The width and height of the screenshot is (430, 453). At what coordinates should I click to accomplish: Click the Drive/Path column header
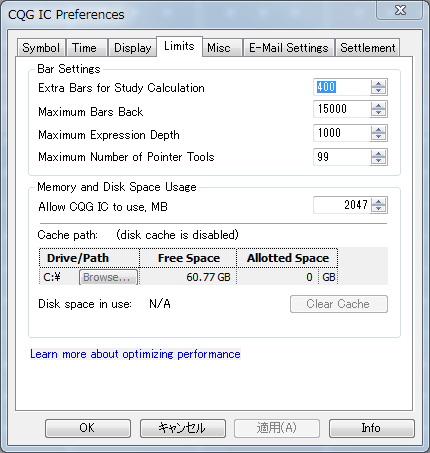(x=89, y=258)
